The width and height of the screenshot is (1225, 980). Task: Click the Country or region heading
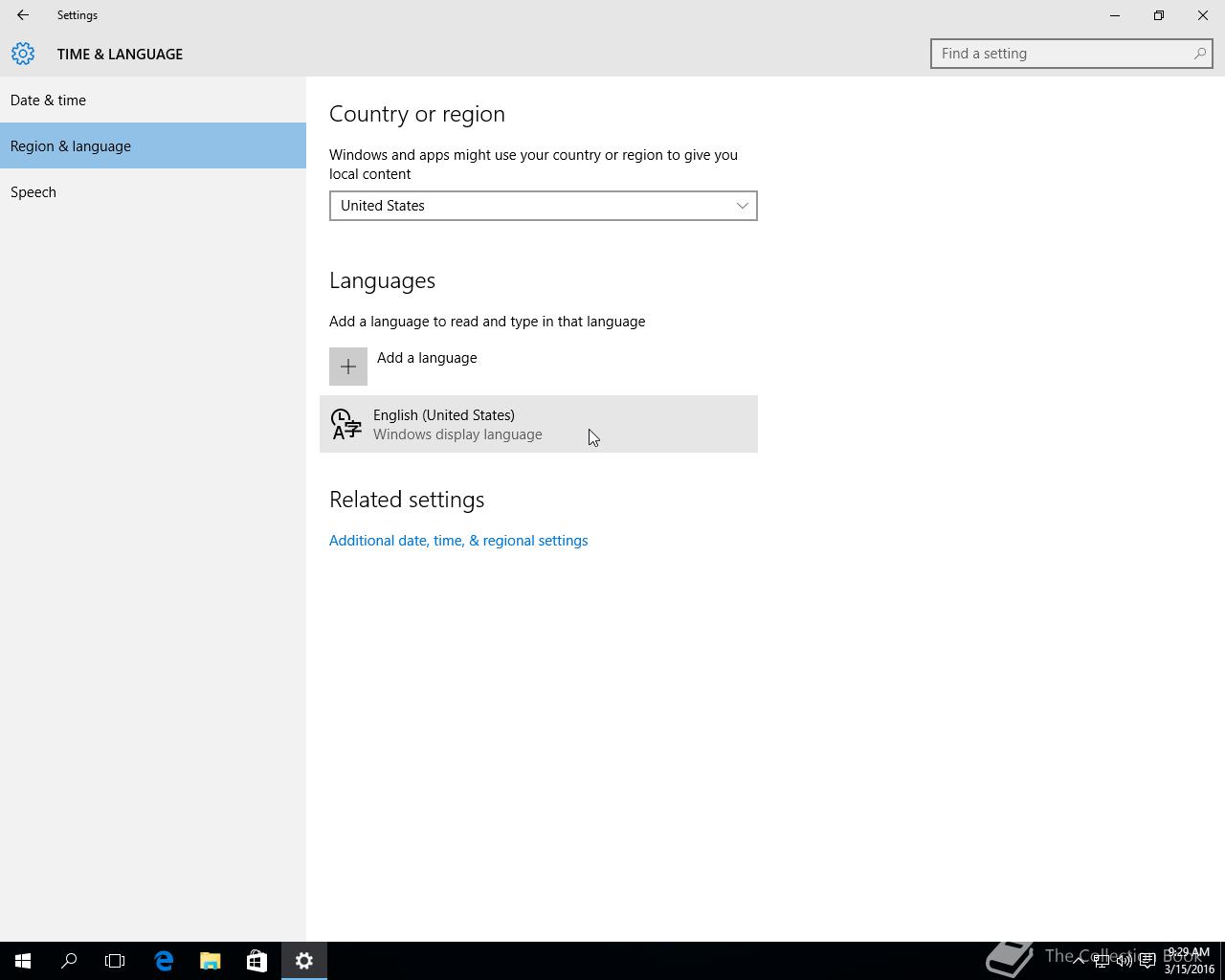417,114
